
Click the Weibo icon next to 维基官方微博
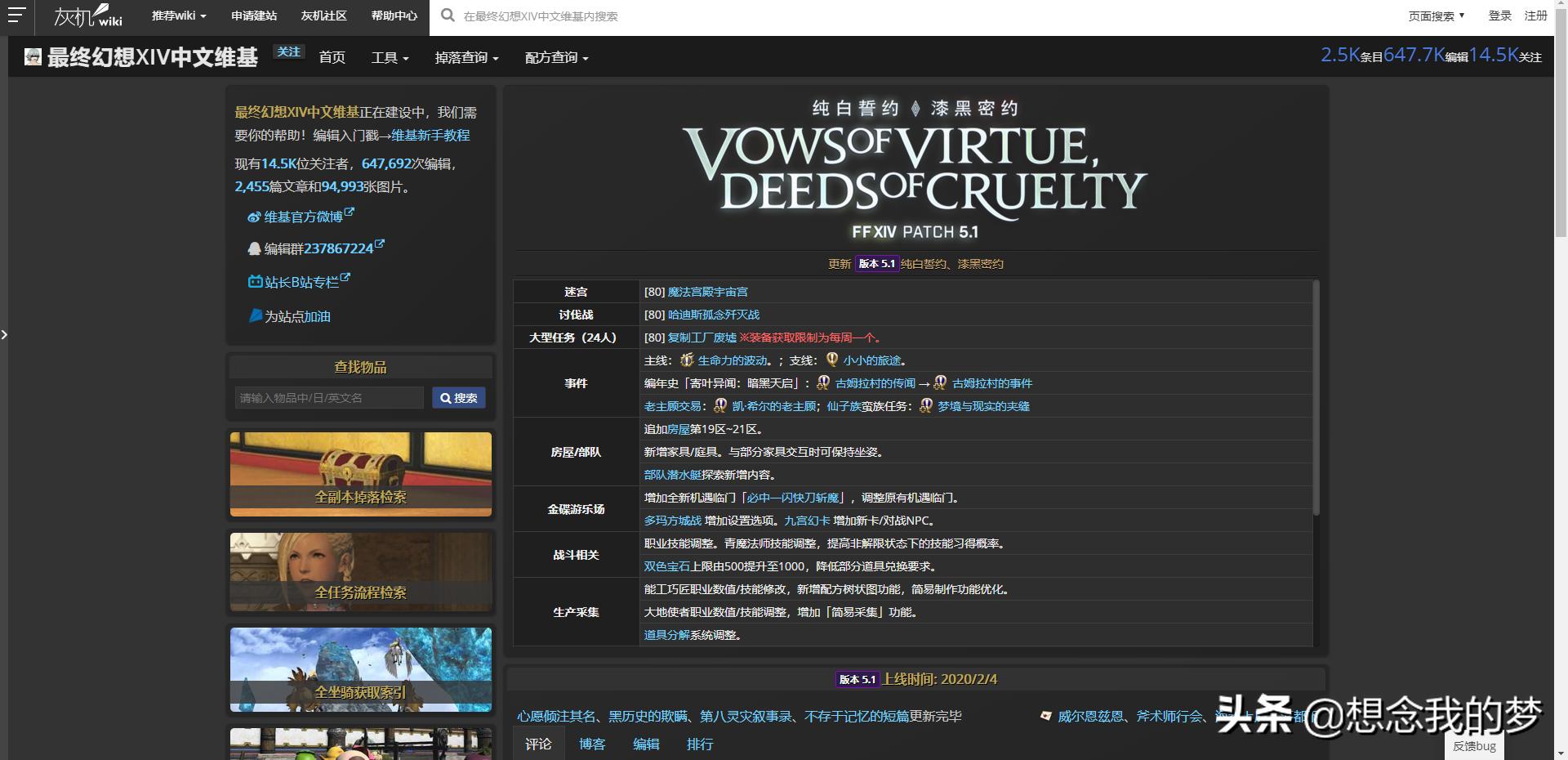[x=254, y=217]
